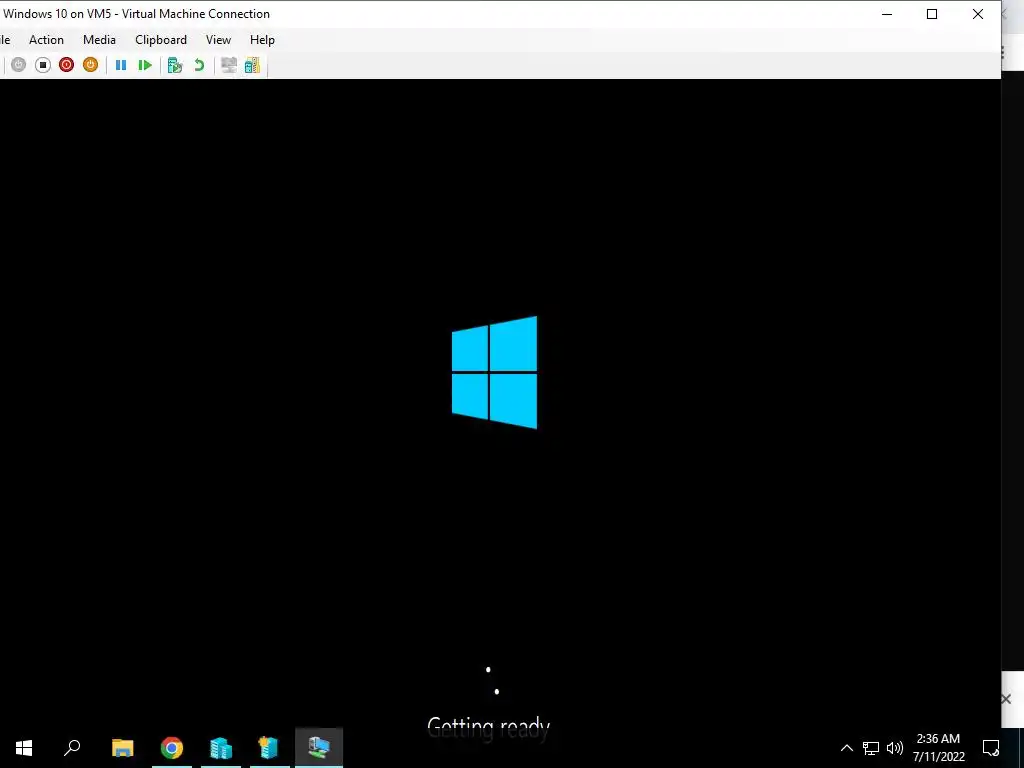
Task: Open taskbar Search magnifier
Action: [x=72, y=747]
